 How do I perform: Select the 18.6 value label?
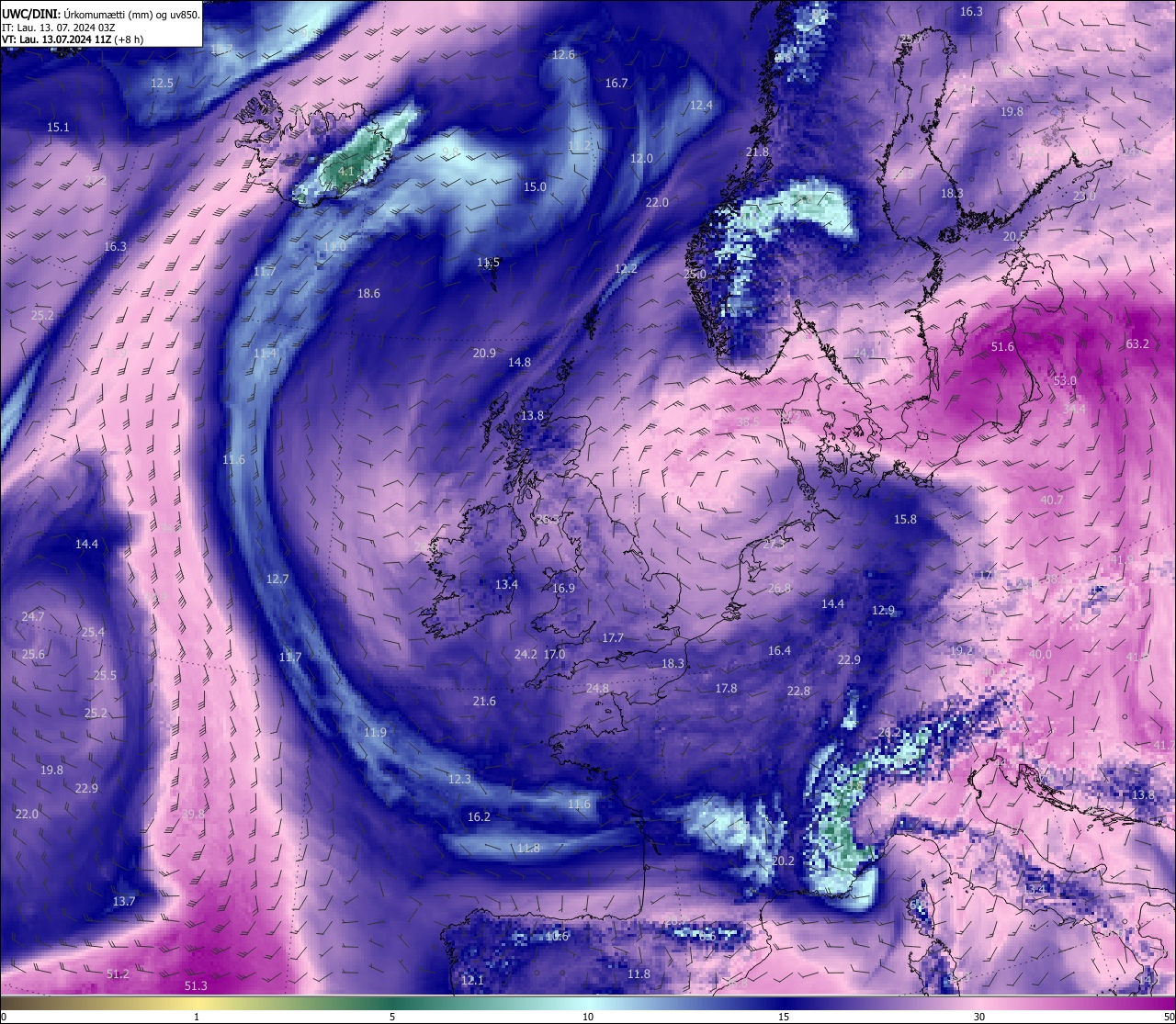368,294
